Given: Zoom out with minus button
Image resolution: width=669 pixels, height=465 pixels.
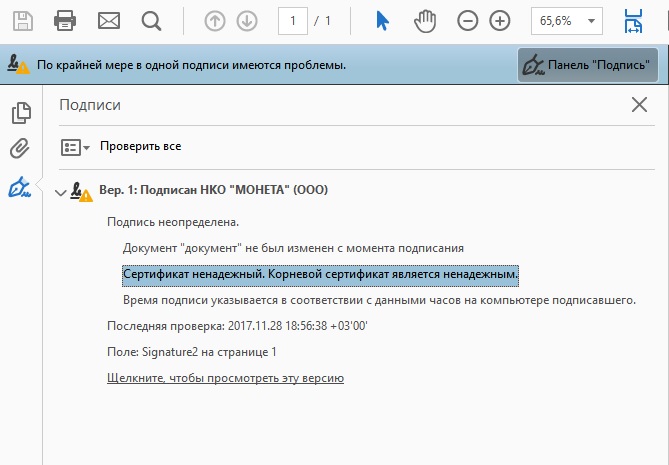Looking at the screenshot, I should [467, 20].
